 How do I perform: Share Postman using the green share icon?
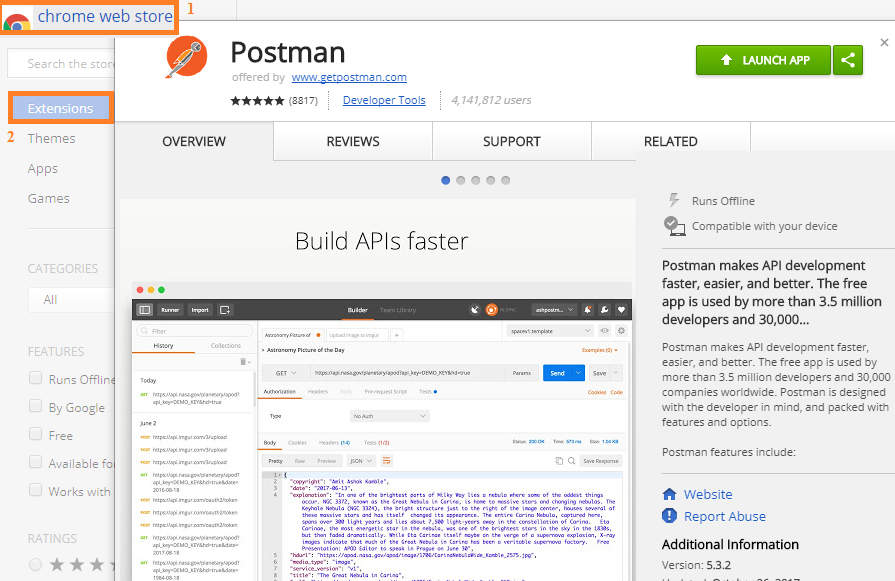848,60
